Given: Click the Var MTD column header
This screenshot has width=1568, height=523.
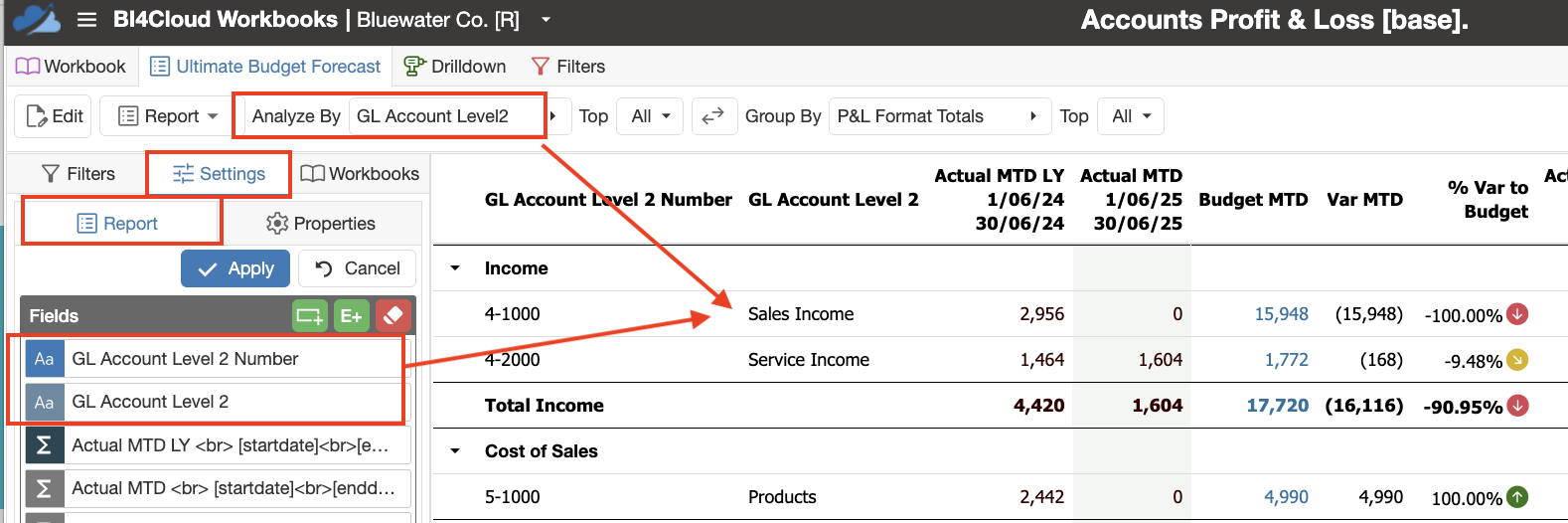Looking at the screenshot, I should [x=1364, y=200].
